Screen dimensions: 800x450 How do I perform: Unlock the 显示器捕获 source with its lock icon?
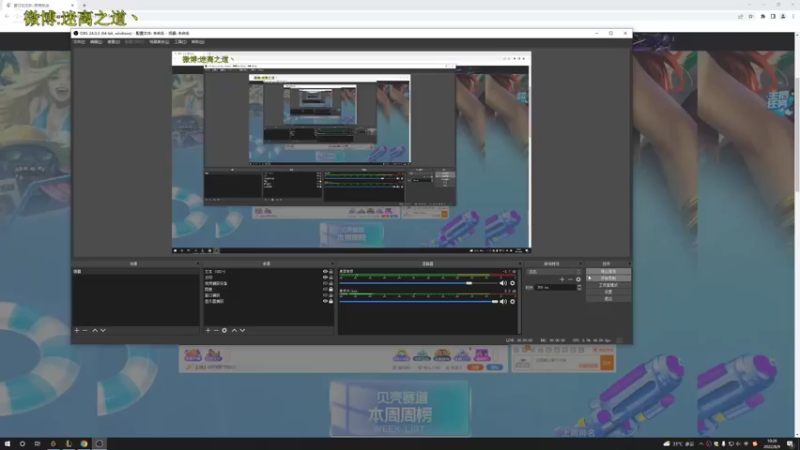click(x=331, y=301)
